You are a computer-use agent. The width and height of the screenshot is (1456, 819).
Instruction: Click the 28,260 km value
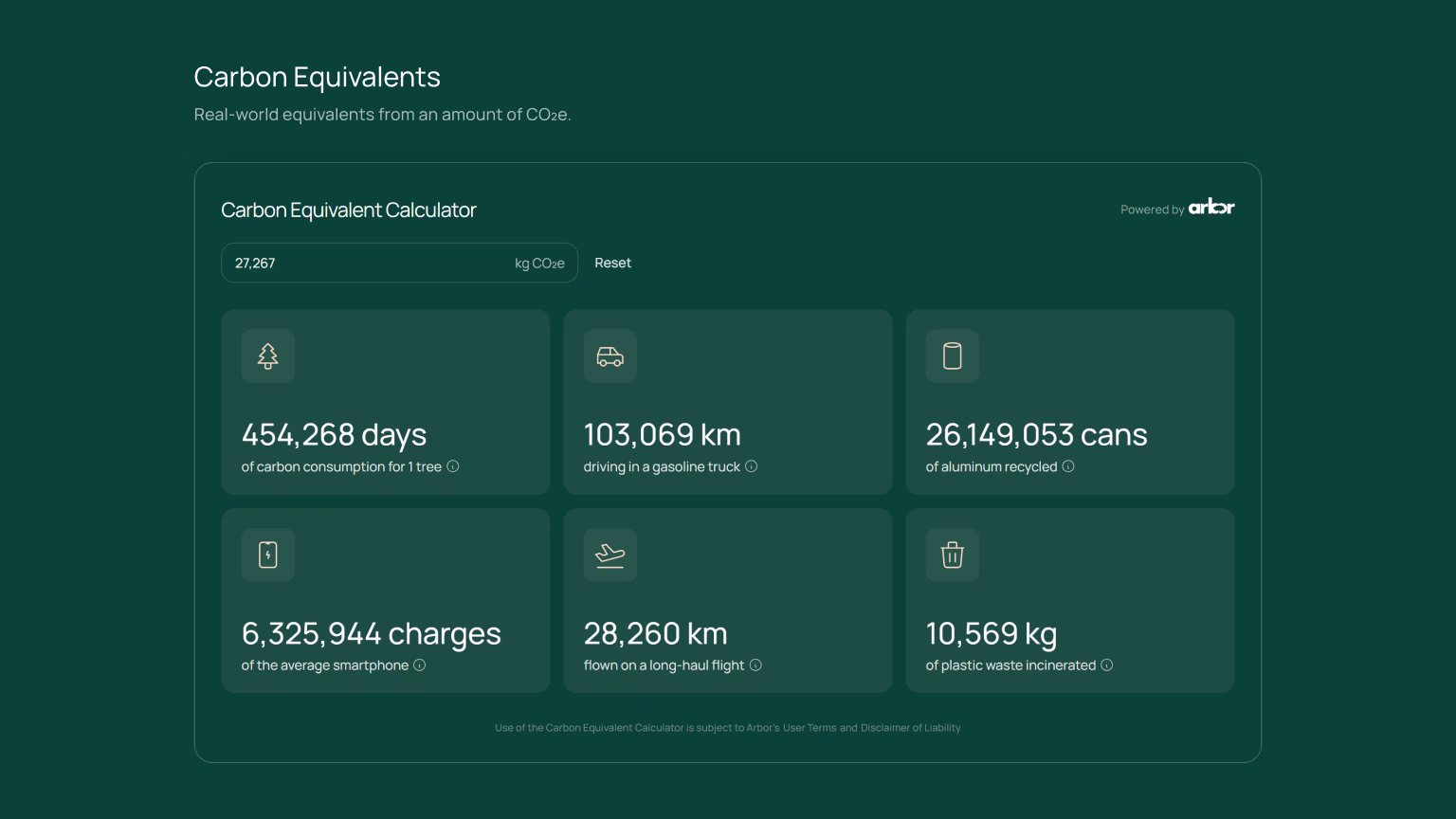[x=656, y=634]
